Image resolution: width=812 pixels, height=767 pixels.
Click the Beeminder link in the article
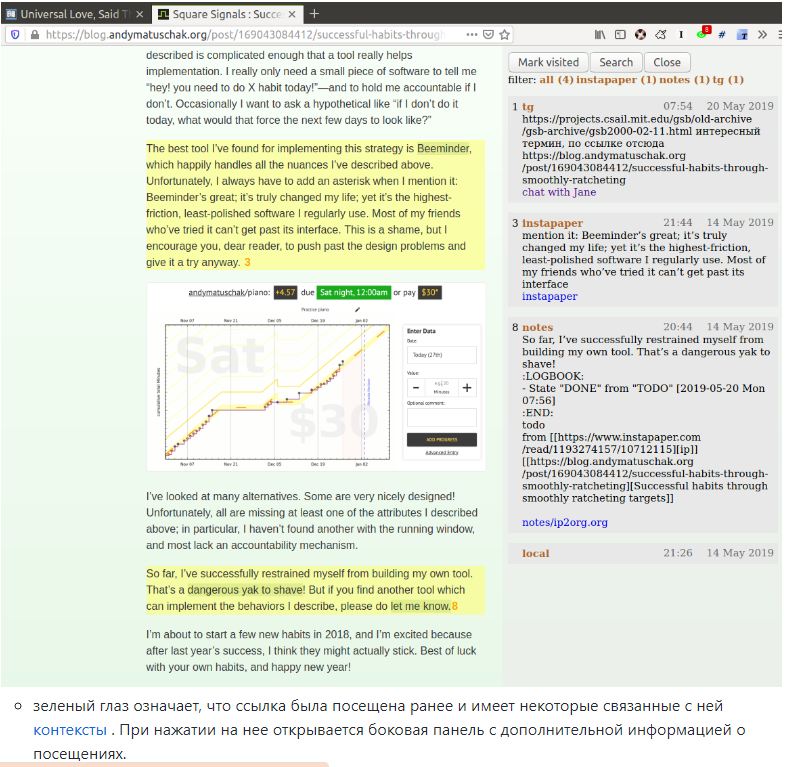click(x=443, y=149)
